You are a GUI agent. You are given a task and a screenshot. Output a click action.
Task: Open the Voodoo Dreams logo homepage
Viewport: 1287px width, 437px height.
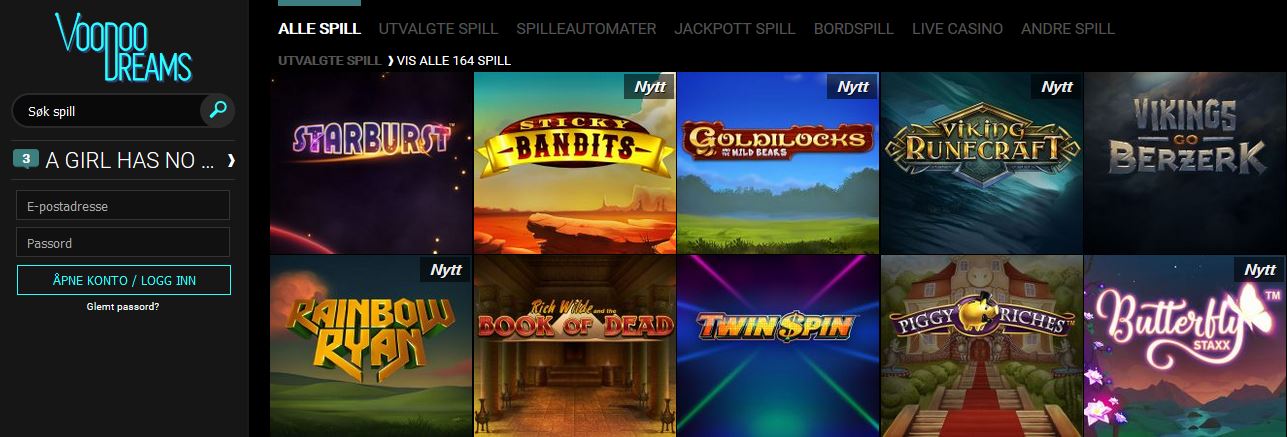click(x=124, y=47)
